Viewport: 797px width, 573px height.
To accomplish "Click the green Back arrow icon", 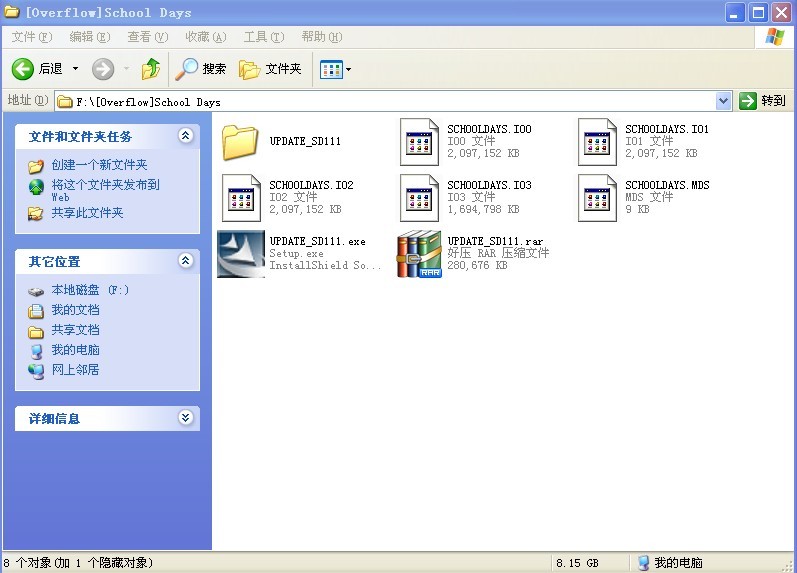I will pyautogui.click(x=23, y=69).
